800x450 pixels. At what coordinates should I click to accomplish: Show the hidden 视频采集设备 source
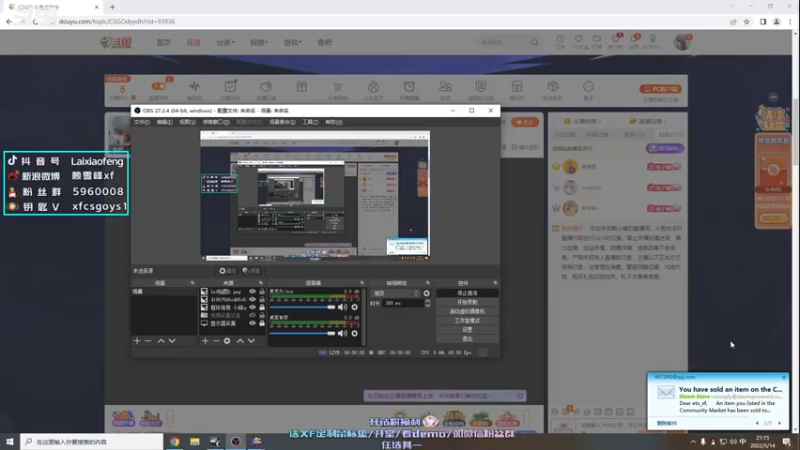252,315
